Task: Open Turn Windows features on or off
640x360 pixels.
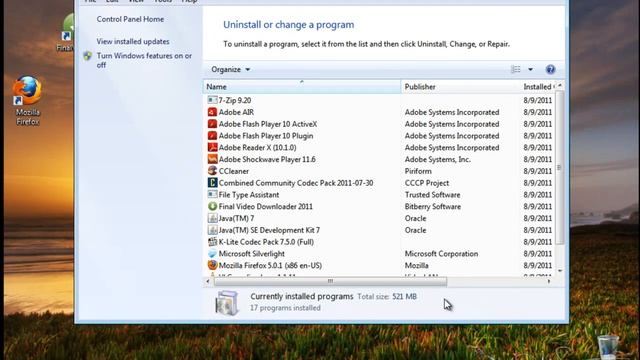Action: coord(144,60)
